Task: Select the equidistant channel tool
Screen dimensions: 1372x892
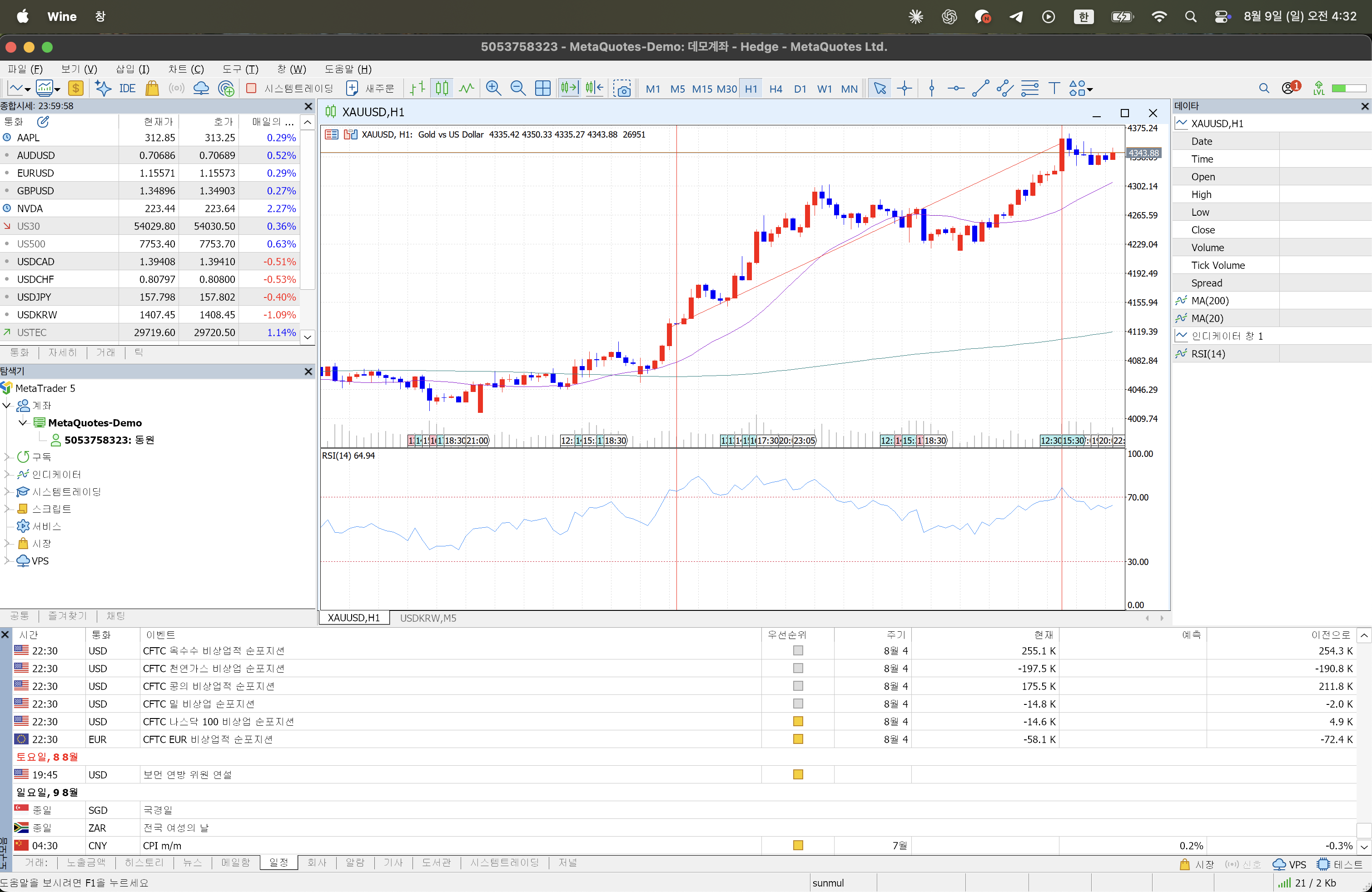Action: click(x=1005, y=88)
